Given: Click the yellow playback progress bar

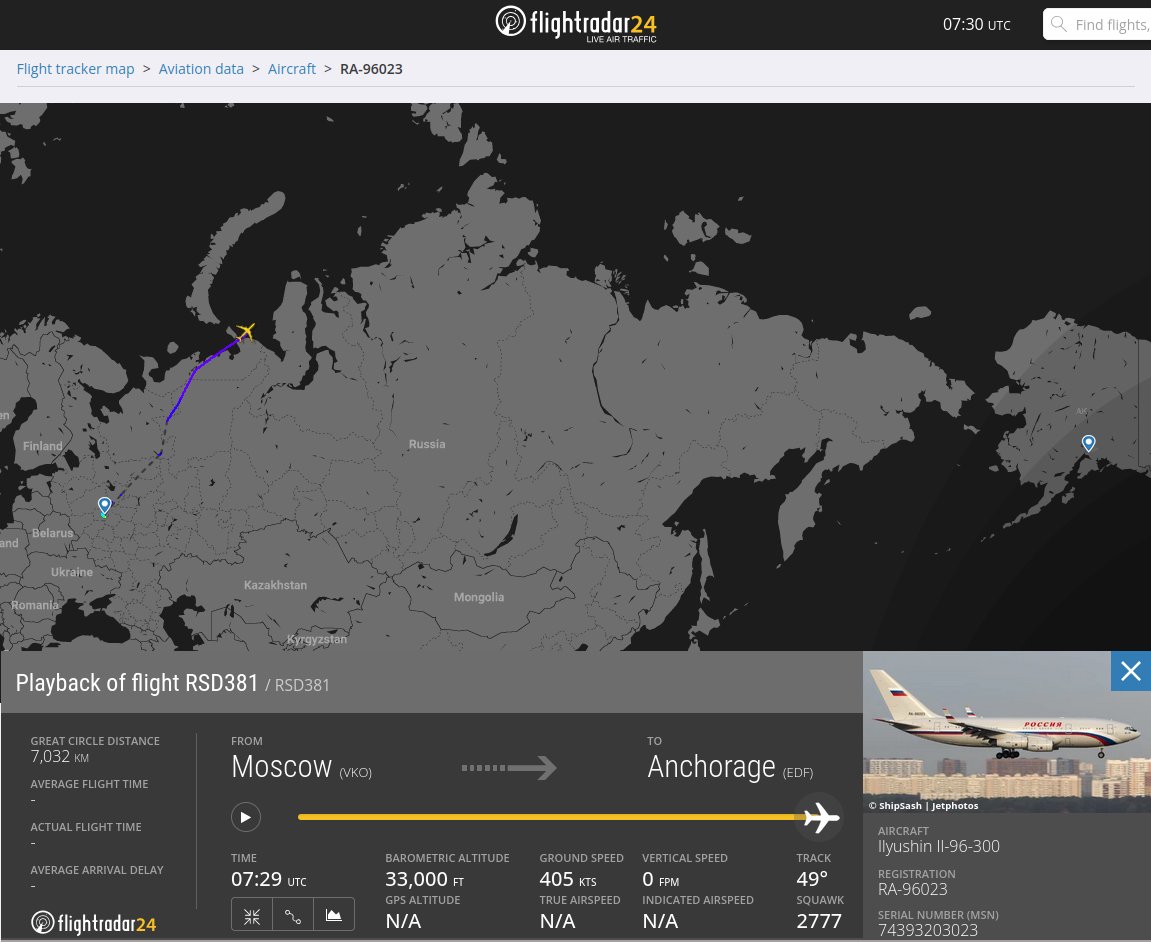Looking at the screenshot, I should coord(551,816).
